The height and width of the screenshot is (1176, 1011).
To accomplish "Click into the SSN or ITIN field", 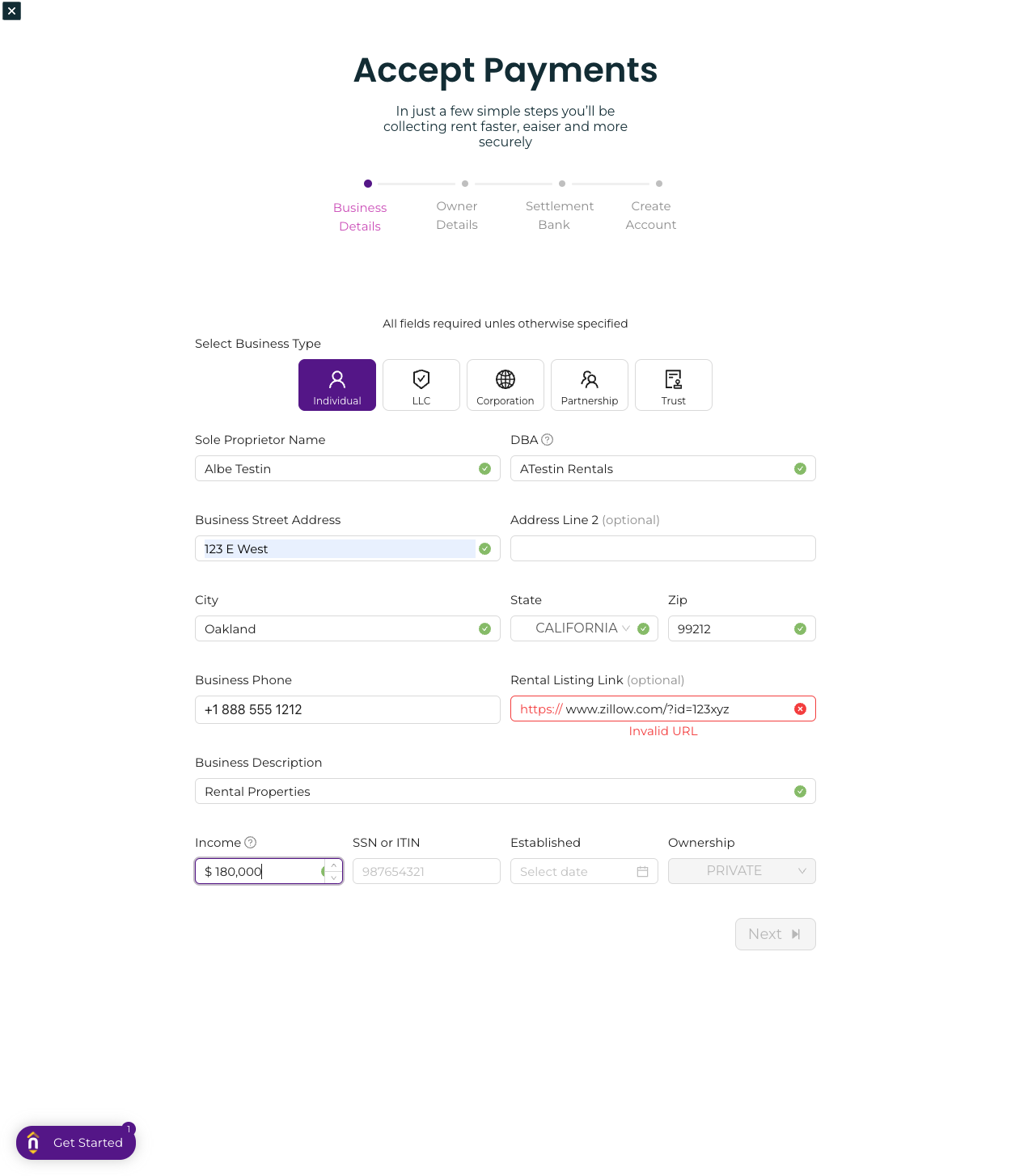I will tap(426, 871).
